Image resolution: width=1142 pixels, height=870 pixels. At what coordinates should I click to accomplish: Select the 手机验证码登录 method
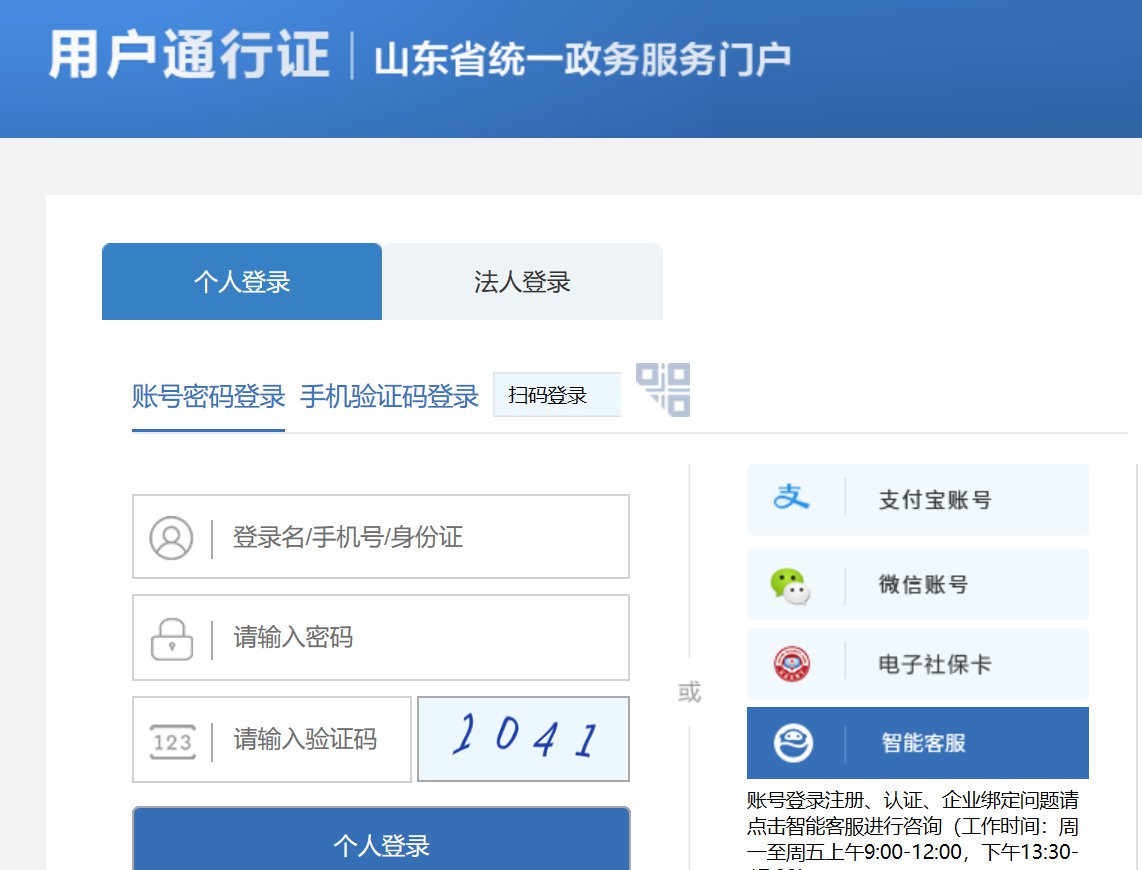point(389,396)
